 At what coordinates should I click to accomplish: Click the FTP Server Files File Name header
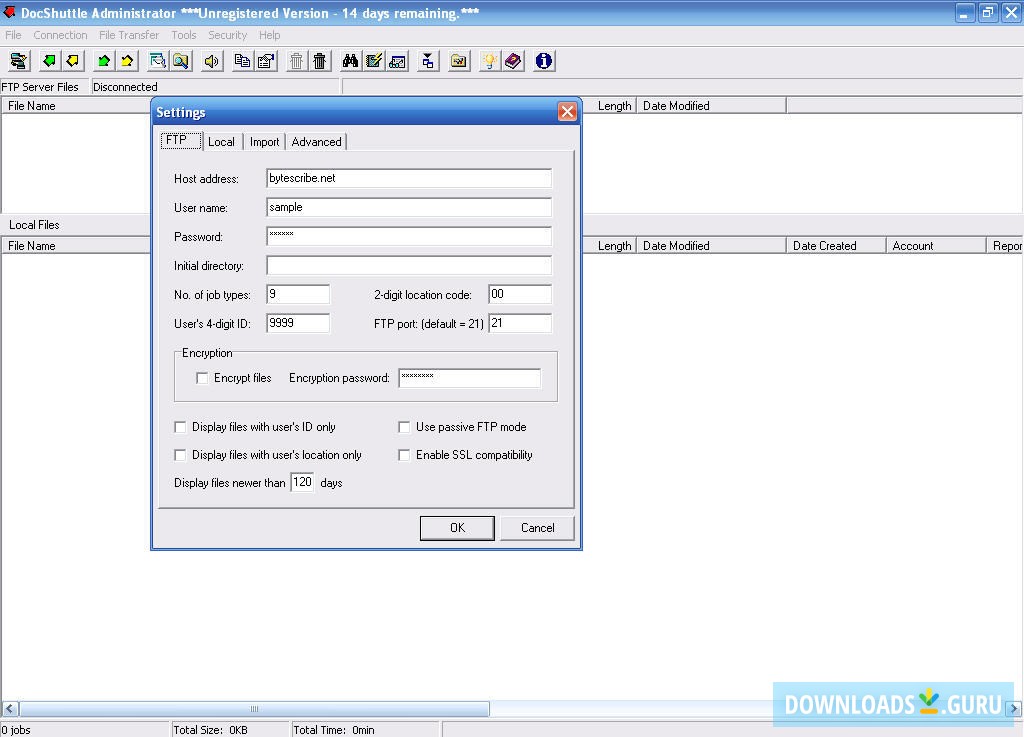click(x=77, y=106)
